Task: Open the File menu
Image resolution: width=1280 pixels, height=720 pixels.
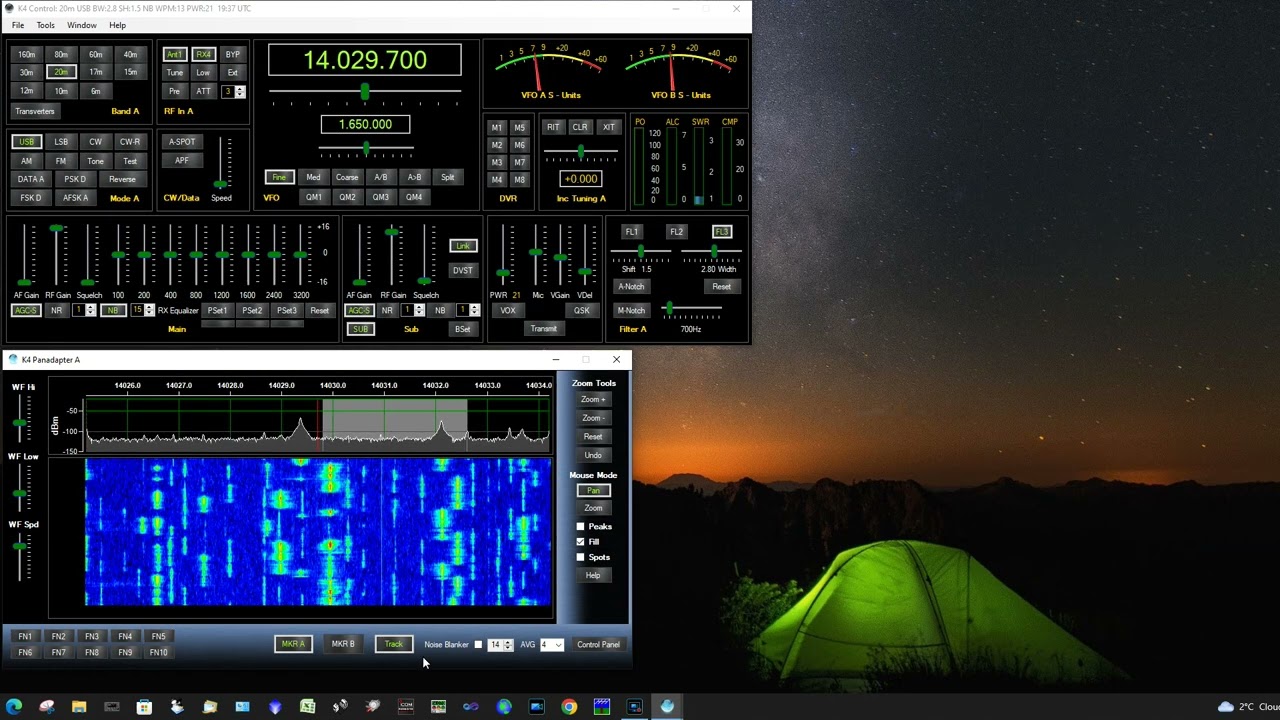Action: click(x=18, y=25)
